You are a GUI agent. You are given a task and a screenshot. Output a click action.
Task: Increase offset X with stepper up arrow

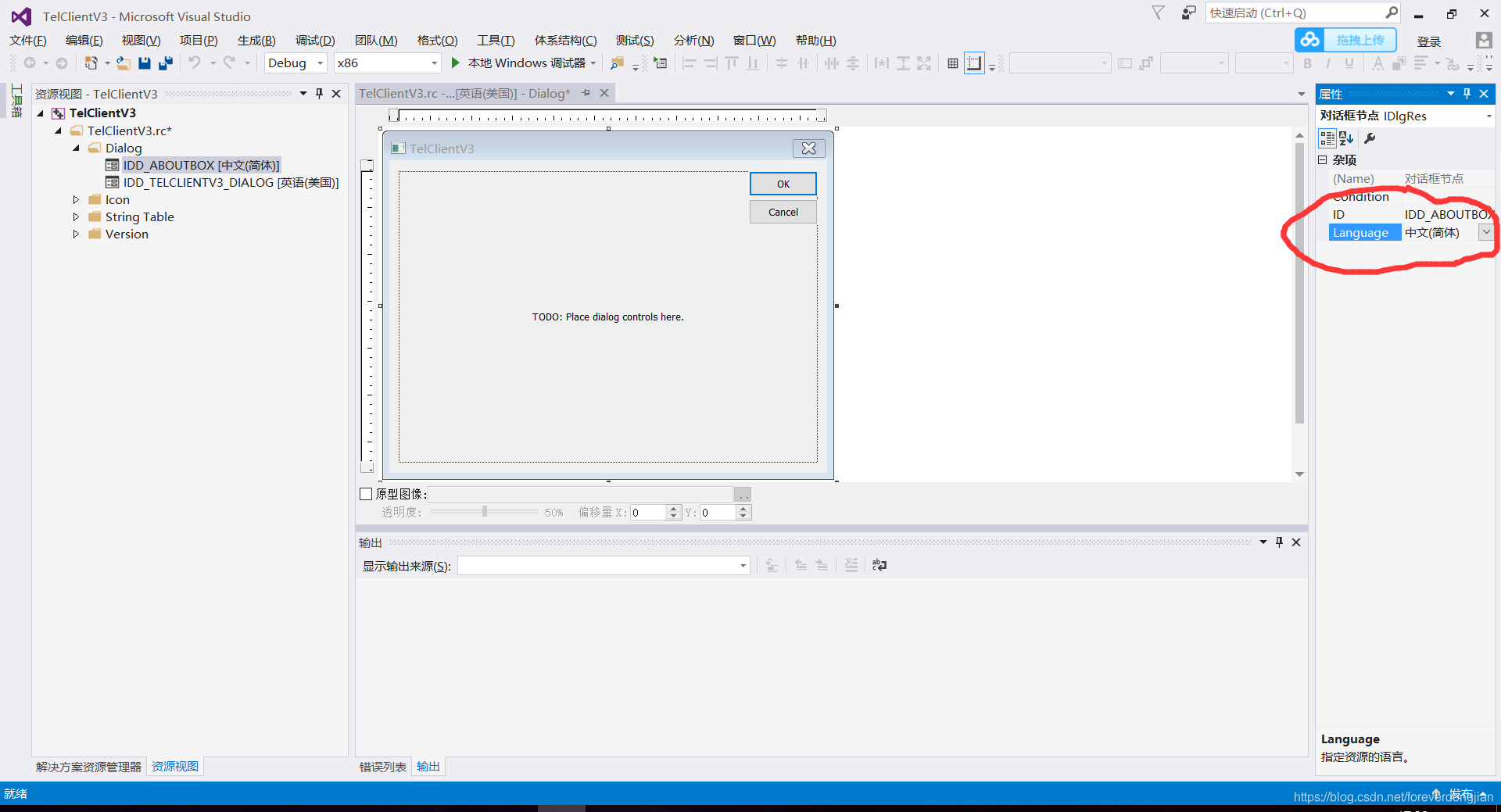(x=674, y=508)
